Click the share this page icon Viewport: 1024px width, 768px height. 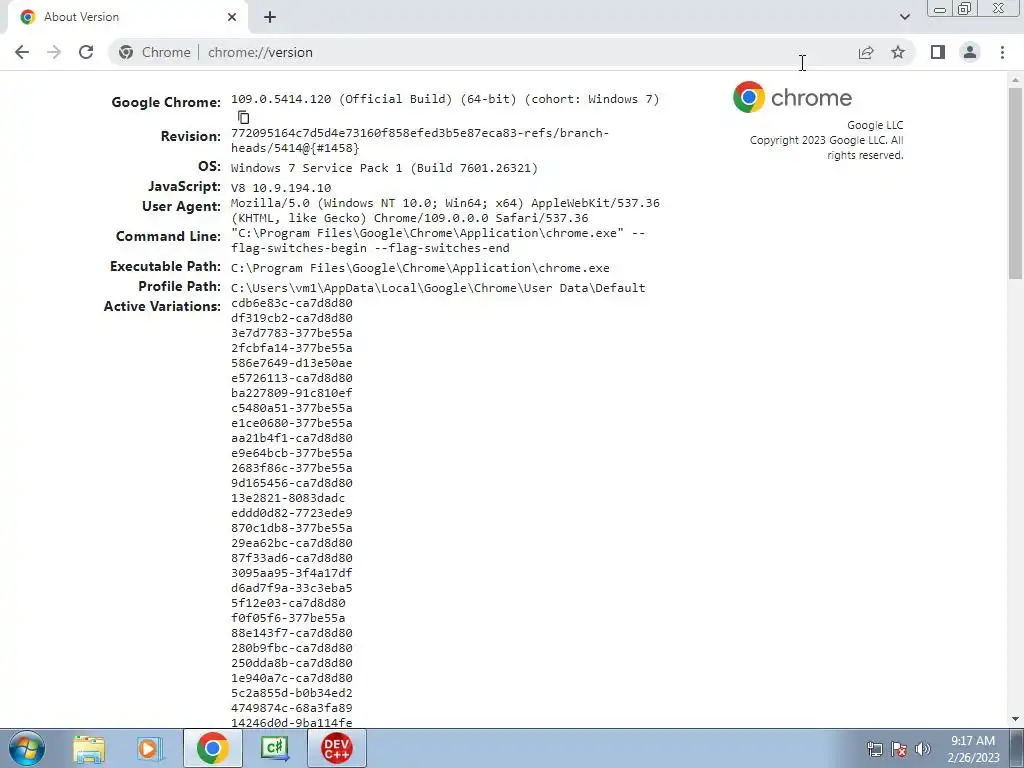click(866, 52)
